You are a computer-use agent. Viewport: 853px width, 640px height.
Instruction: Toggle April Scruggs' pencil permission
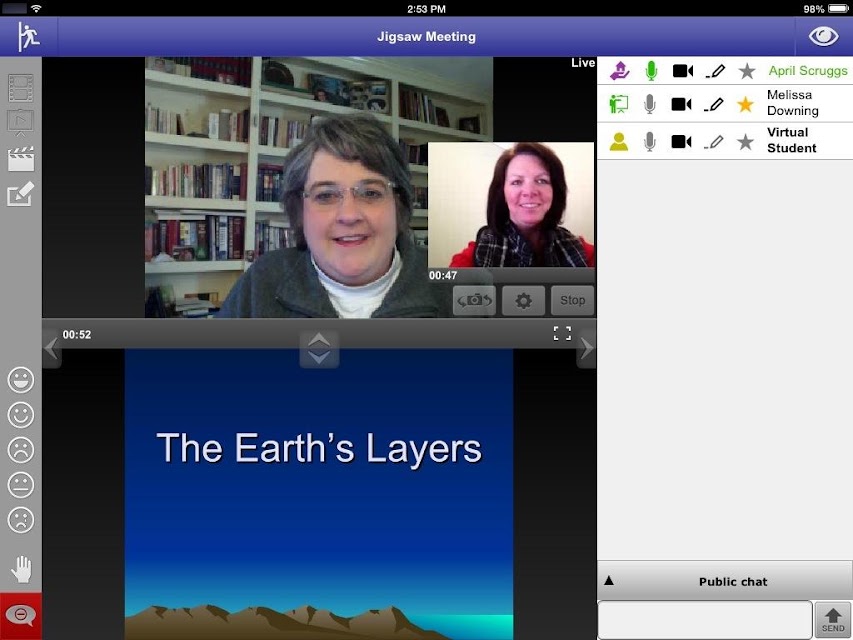tap(715, 71)
